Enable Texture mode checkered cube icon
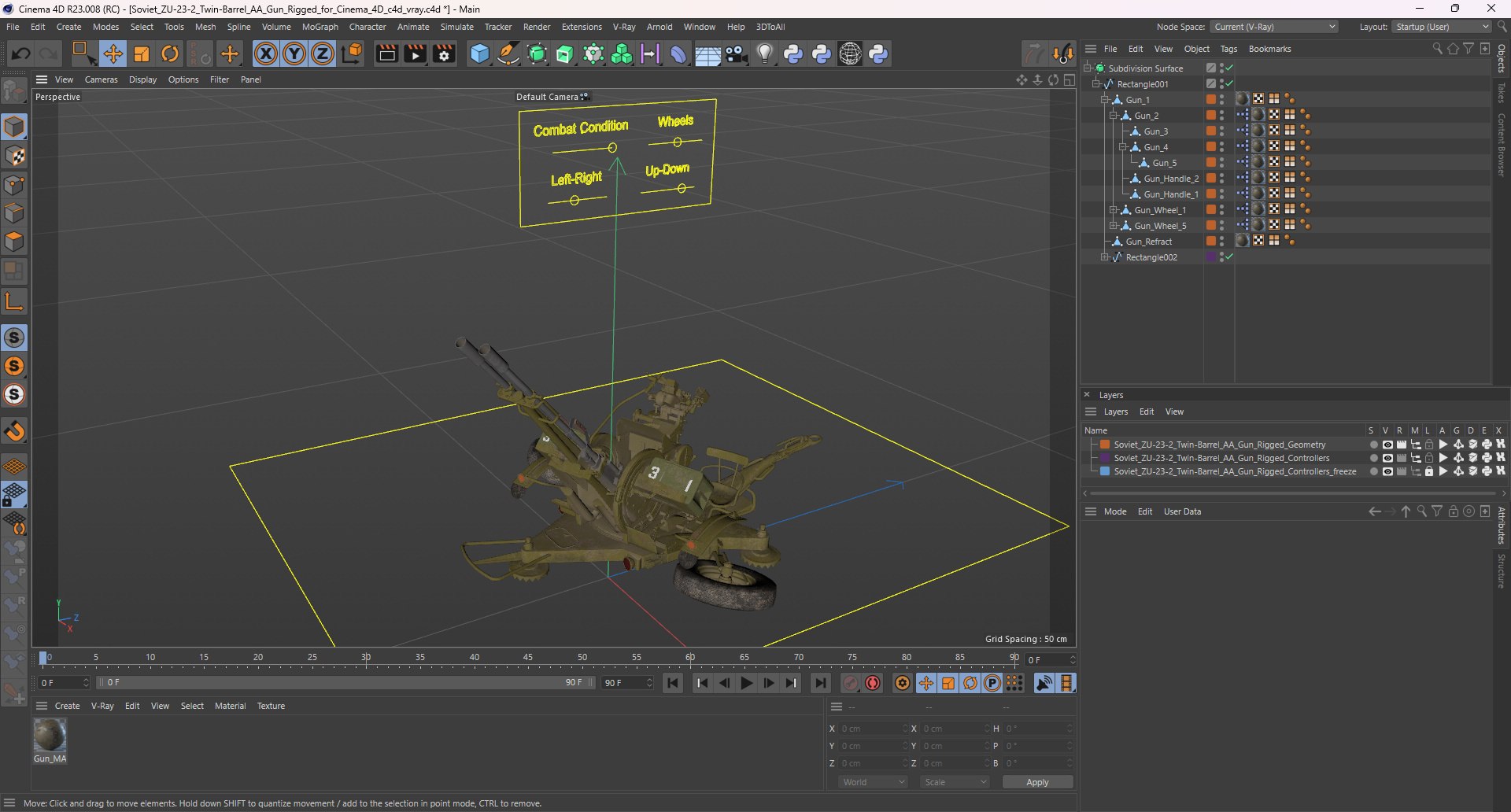This screenshot has width=1511, height=812. pos(14,156)
